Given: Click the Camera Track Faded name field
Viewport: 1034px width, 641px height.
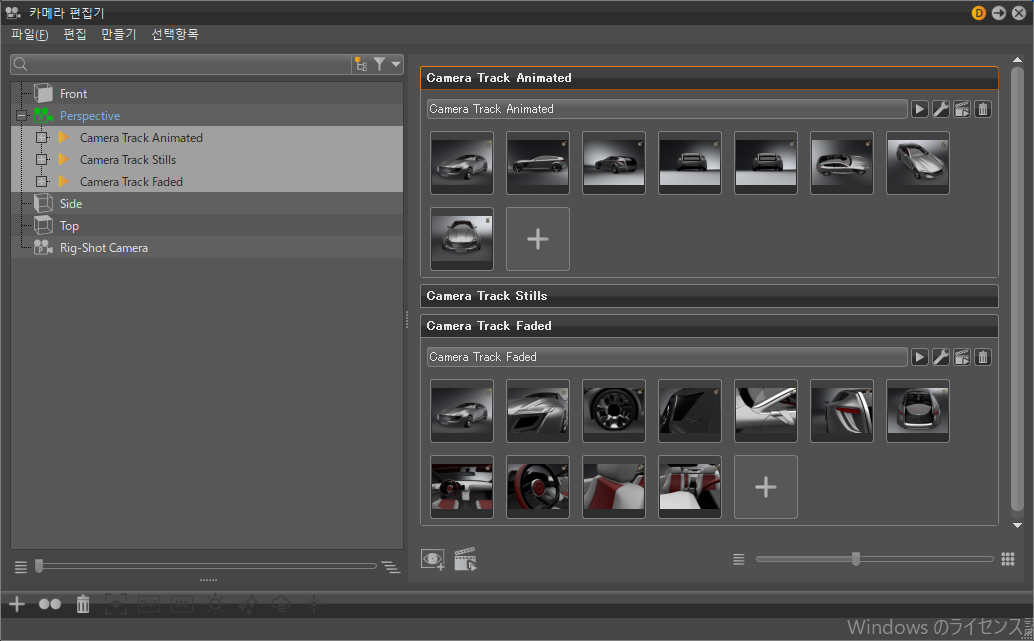Looking at the screenshot, I should click(x=667, y=357).
